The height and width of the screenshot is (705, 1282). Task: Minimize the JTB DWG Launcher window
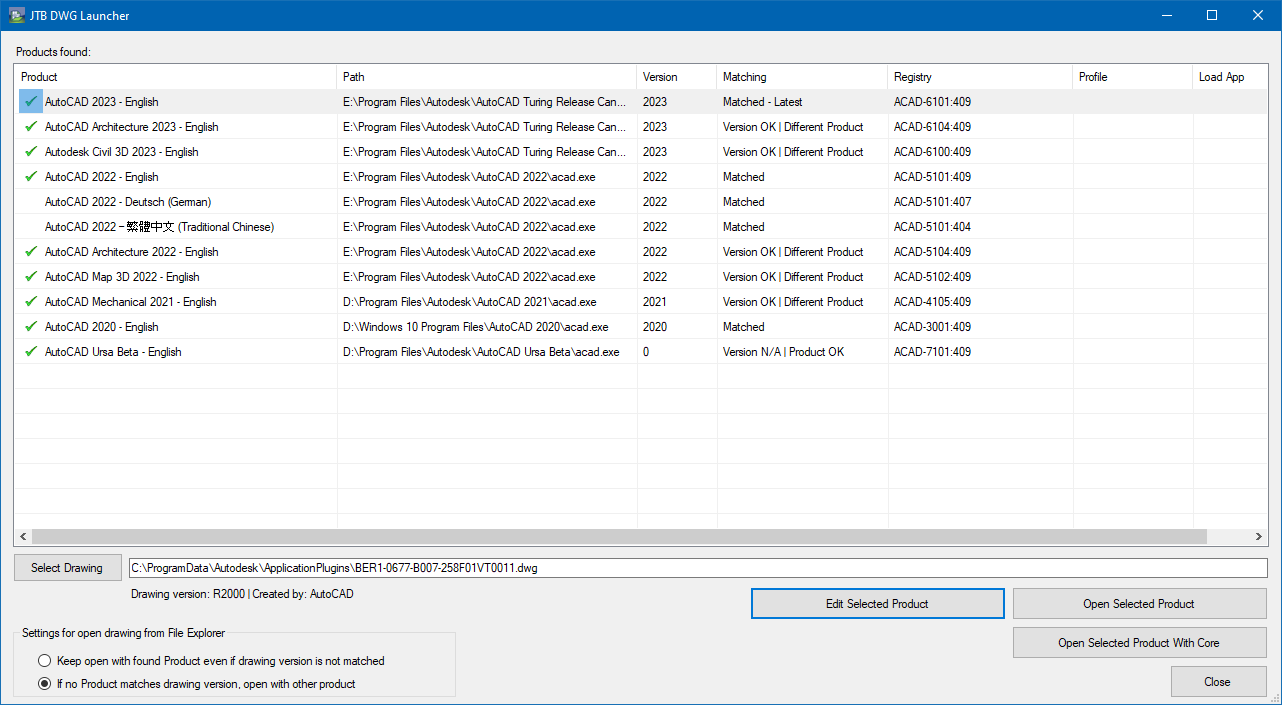[1166, 15]
